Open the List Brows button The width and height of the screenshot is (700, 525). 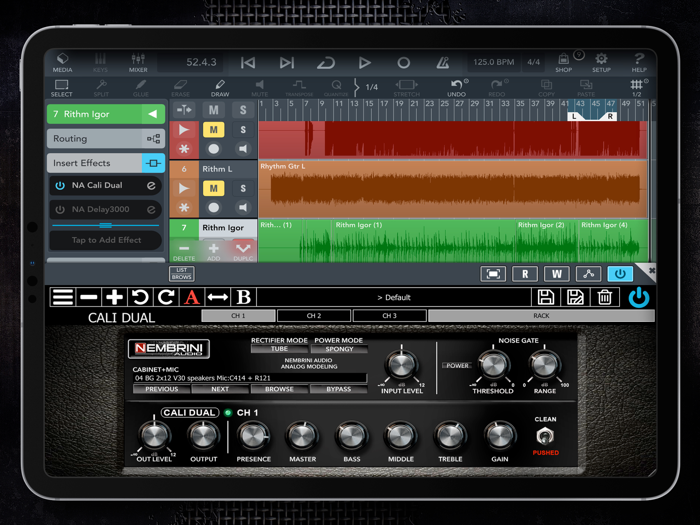[182, 274]
